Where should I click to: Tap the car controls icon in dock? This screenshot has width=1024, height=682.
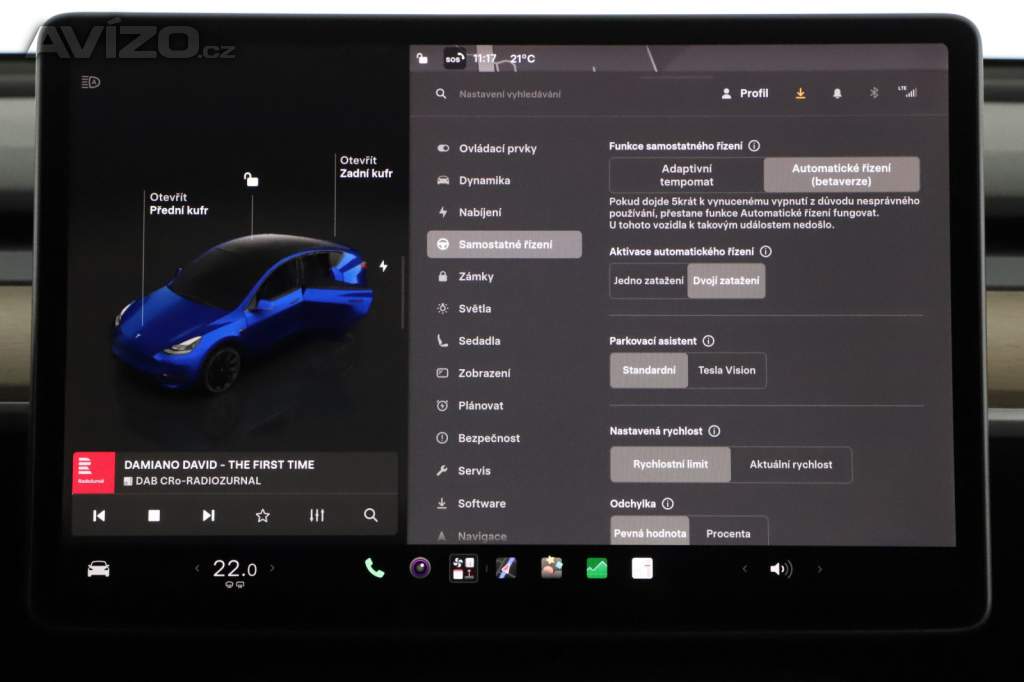click(x=99, y=569)
